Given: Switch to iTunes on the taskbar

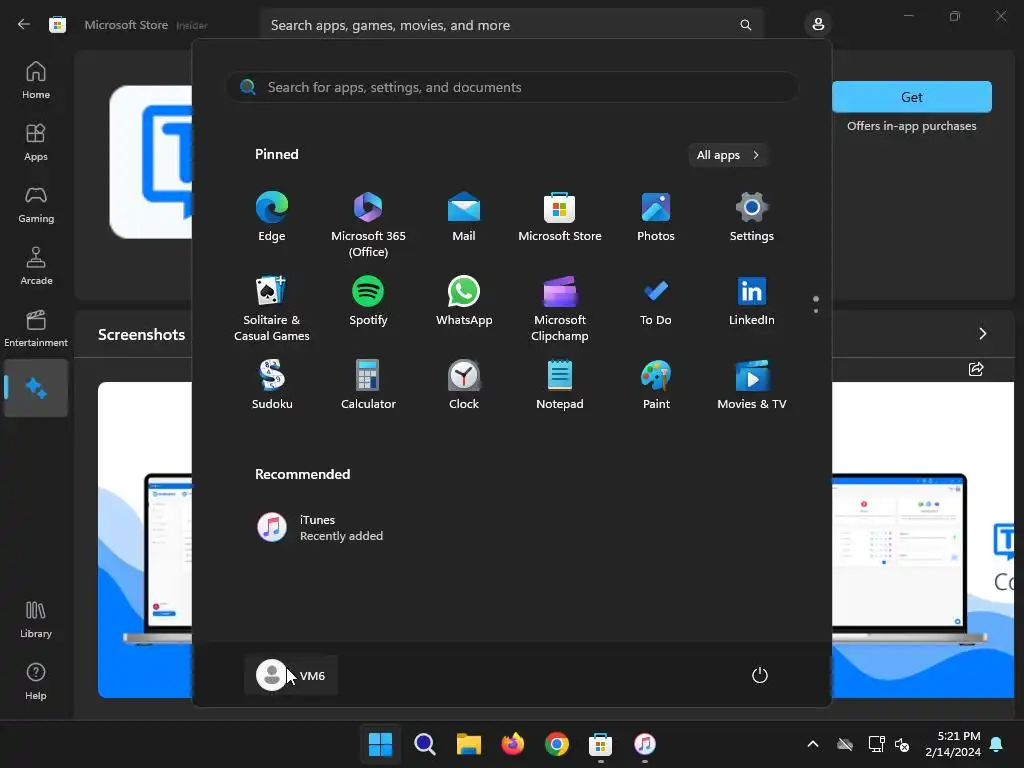Looking at the screenshot, I should click(645, 744).
